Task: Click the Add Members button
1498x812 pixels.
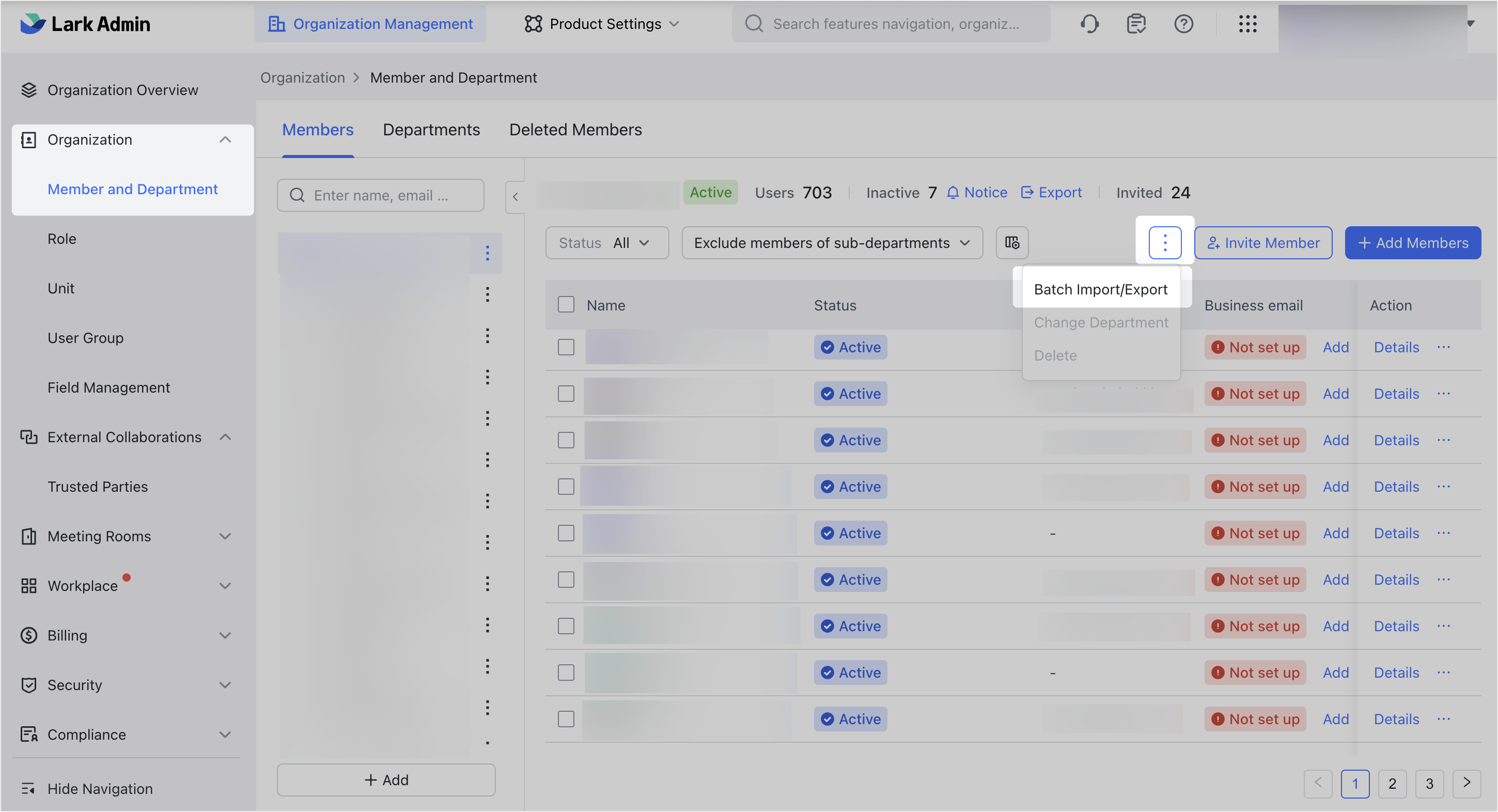Action: pos(1413,243)
